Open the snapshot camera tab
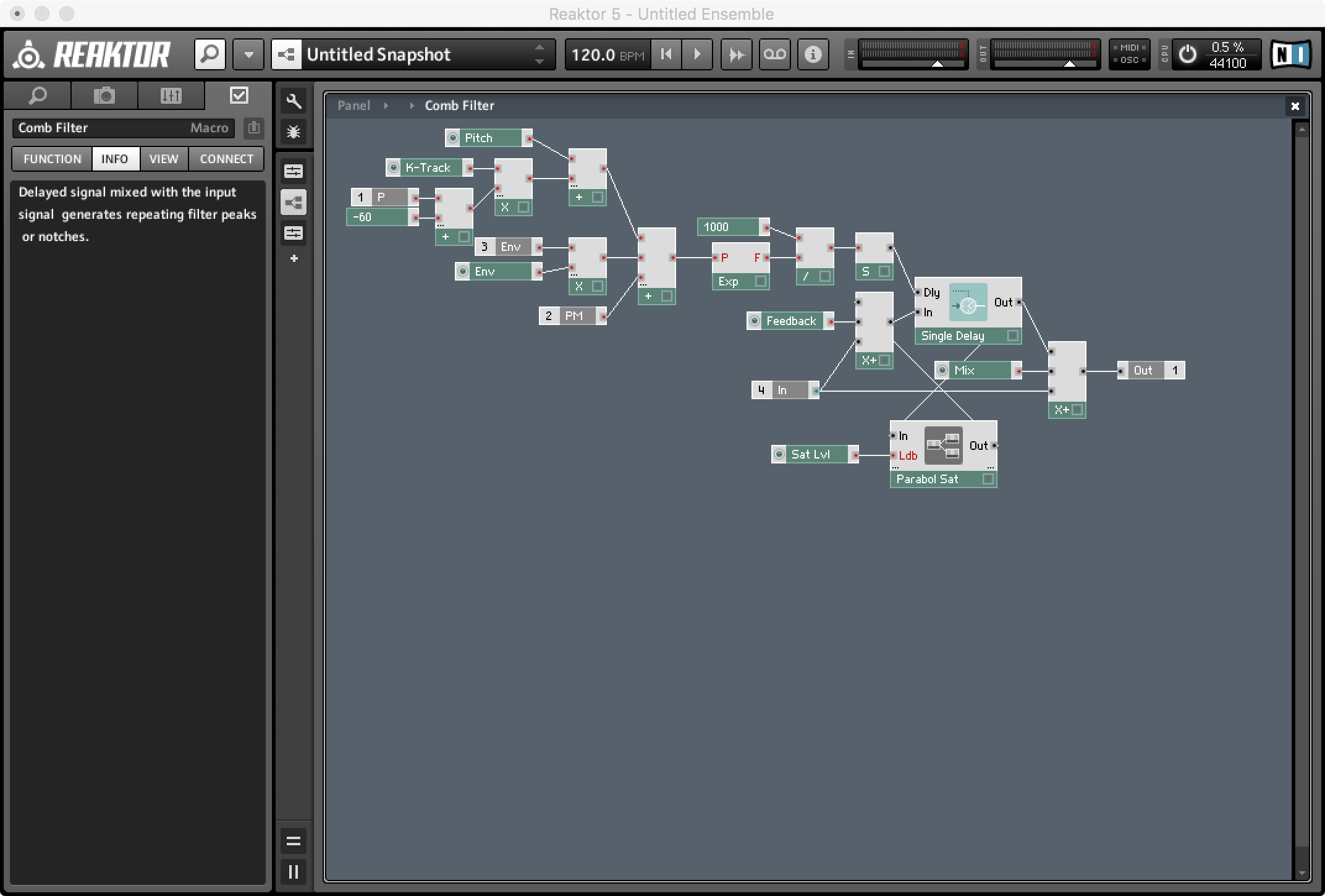This screenshot has width=1325, height=896. click(104, 96)
